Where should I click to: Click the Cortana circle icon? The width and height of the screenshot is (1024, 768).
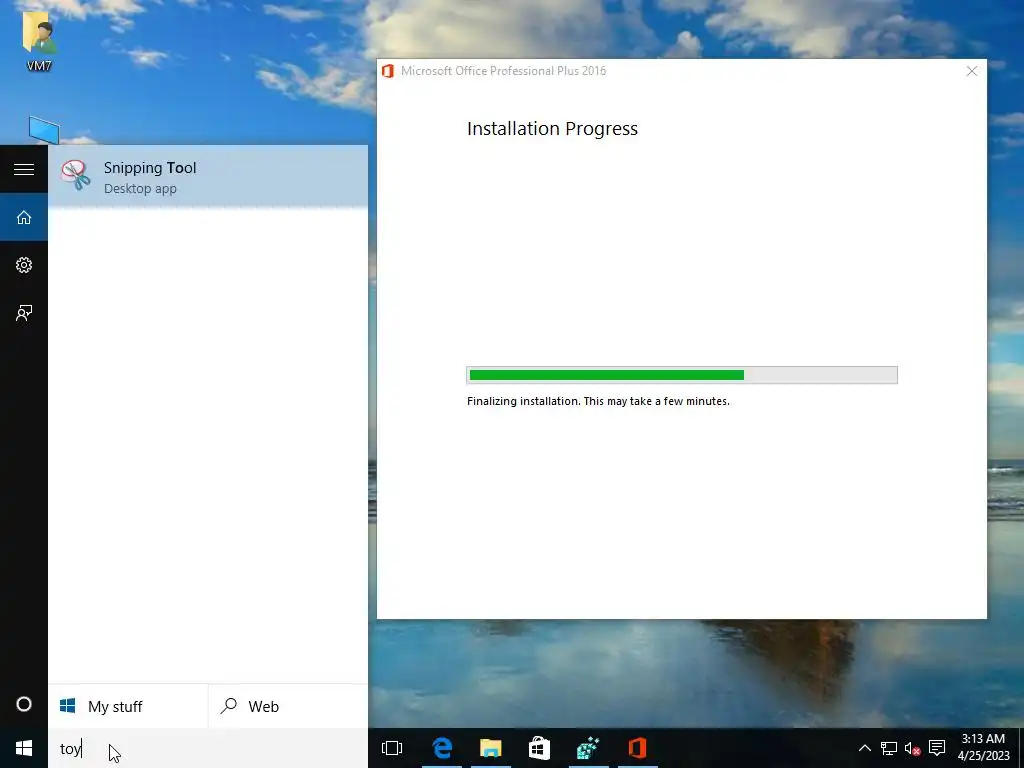point(24,704)
